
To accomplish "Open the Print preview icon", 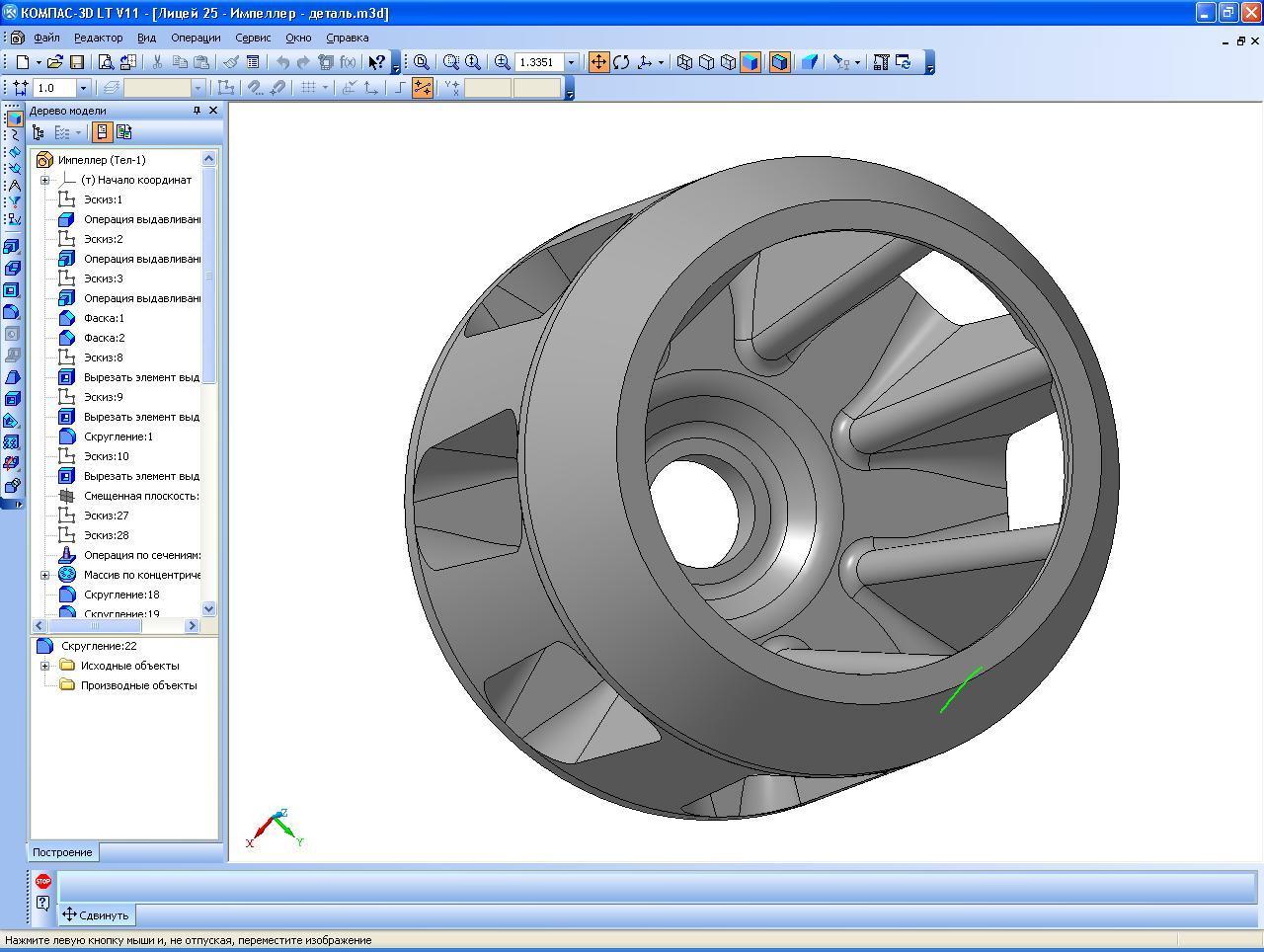I will pyautogui.click(x=106, y=62).
